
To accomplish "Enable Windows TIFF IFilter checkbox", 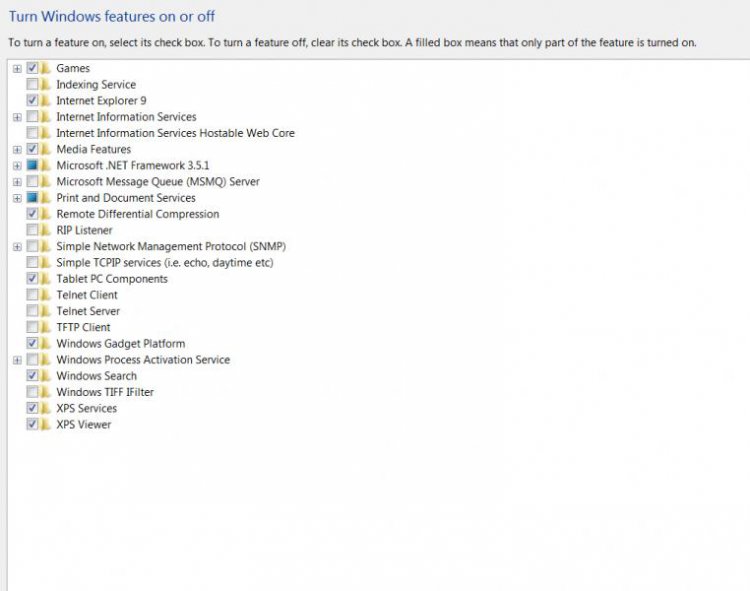I will (x=32, y=392).
